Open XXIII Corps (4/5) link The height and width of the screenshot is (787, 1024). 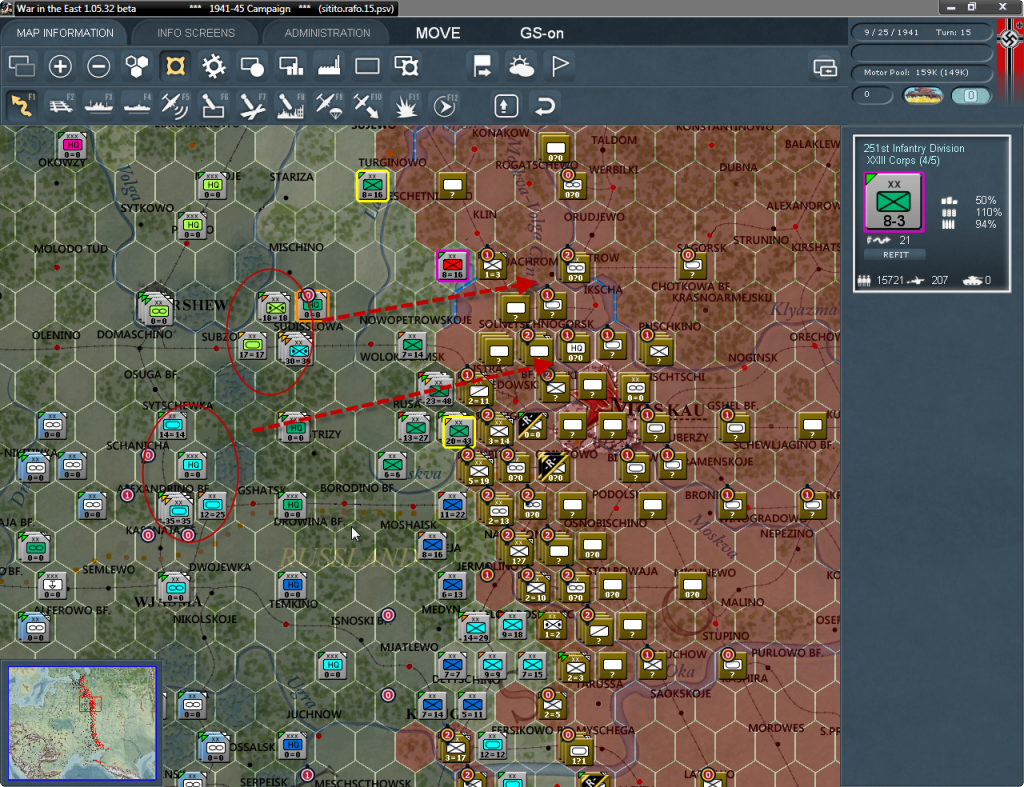coord(903,161)
